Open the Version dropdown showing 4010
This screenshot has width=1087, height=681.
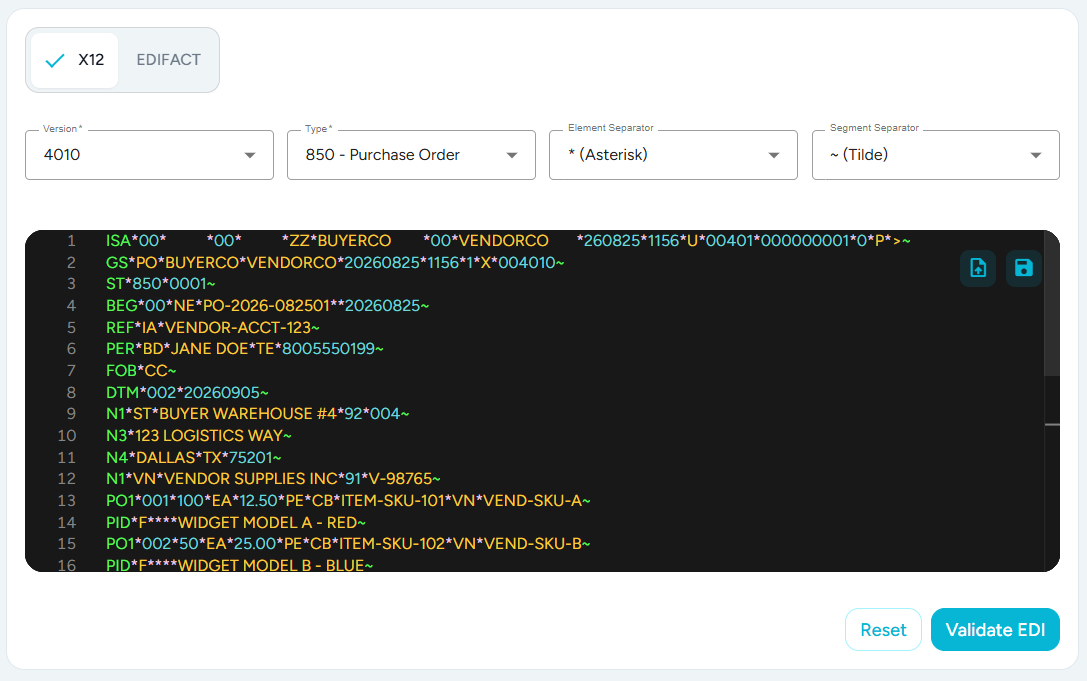click(149, 155)
